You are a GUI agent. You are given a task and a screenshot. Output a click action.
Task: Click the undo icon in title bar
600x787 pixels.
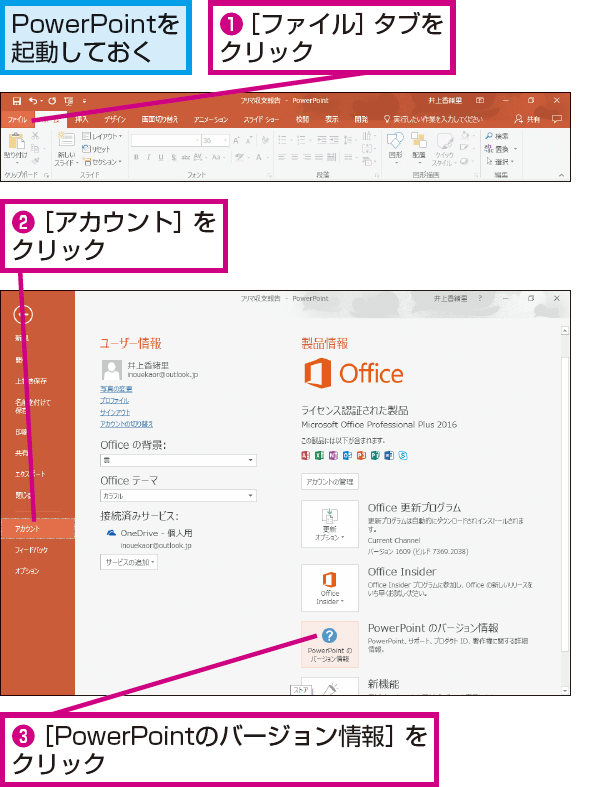pyautogui.click(x=33, y=101)
